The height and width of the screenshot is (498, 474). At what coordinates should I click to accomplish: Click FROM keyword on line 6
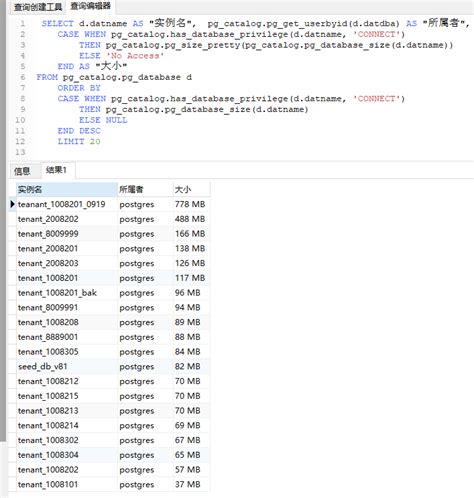tap(47, 77)
